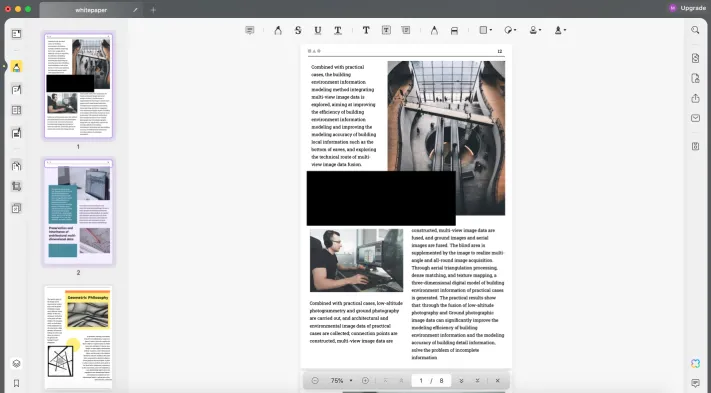Screen dimensions: 711x393
Task: Rename the whitepaper tab via pencil icon
Action: point(135,10)
